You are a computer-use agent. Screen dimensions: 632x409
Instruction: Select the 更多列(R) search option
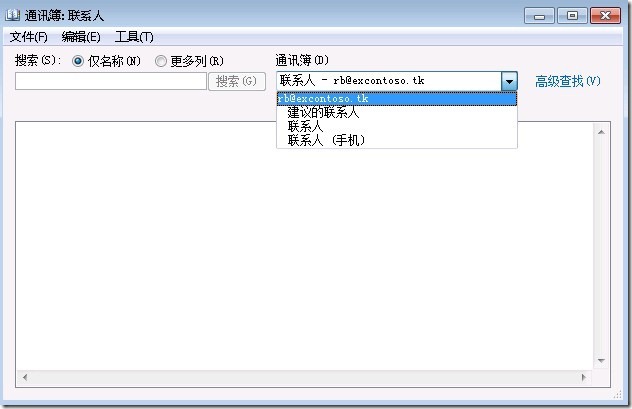(161, 61)
